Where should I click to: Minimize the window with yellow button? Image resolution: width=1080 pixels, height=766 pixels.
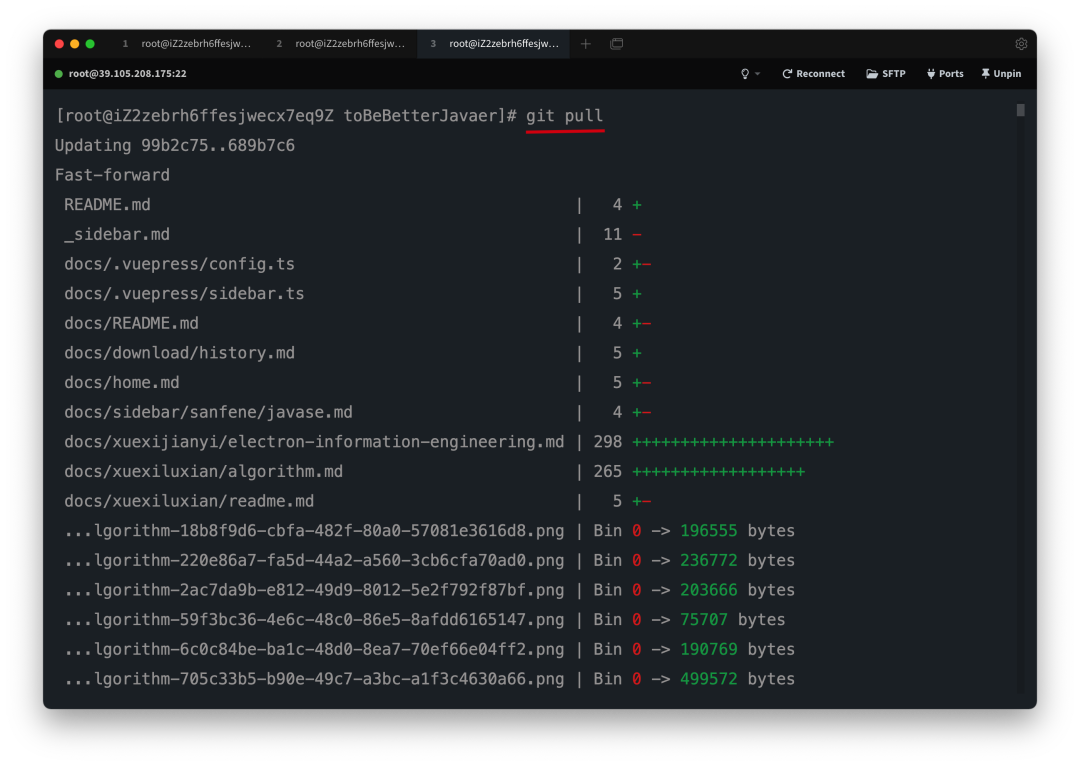[x=74, y=43]
